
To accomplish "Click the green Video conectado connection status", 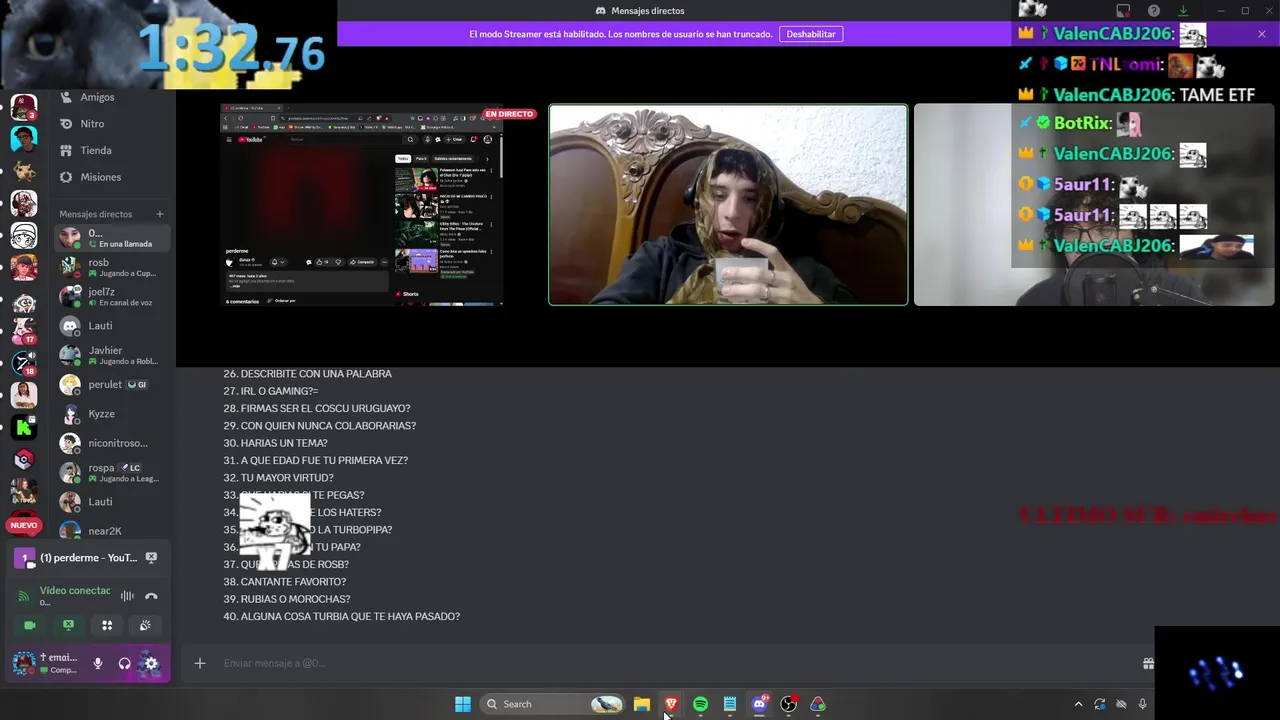I will [75, 591].
